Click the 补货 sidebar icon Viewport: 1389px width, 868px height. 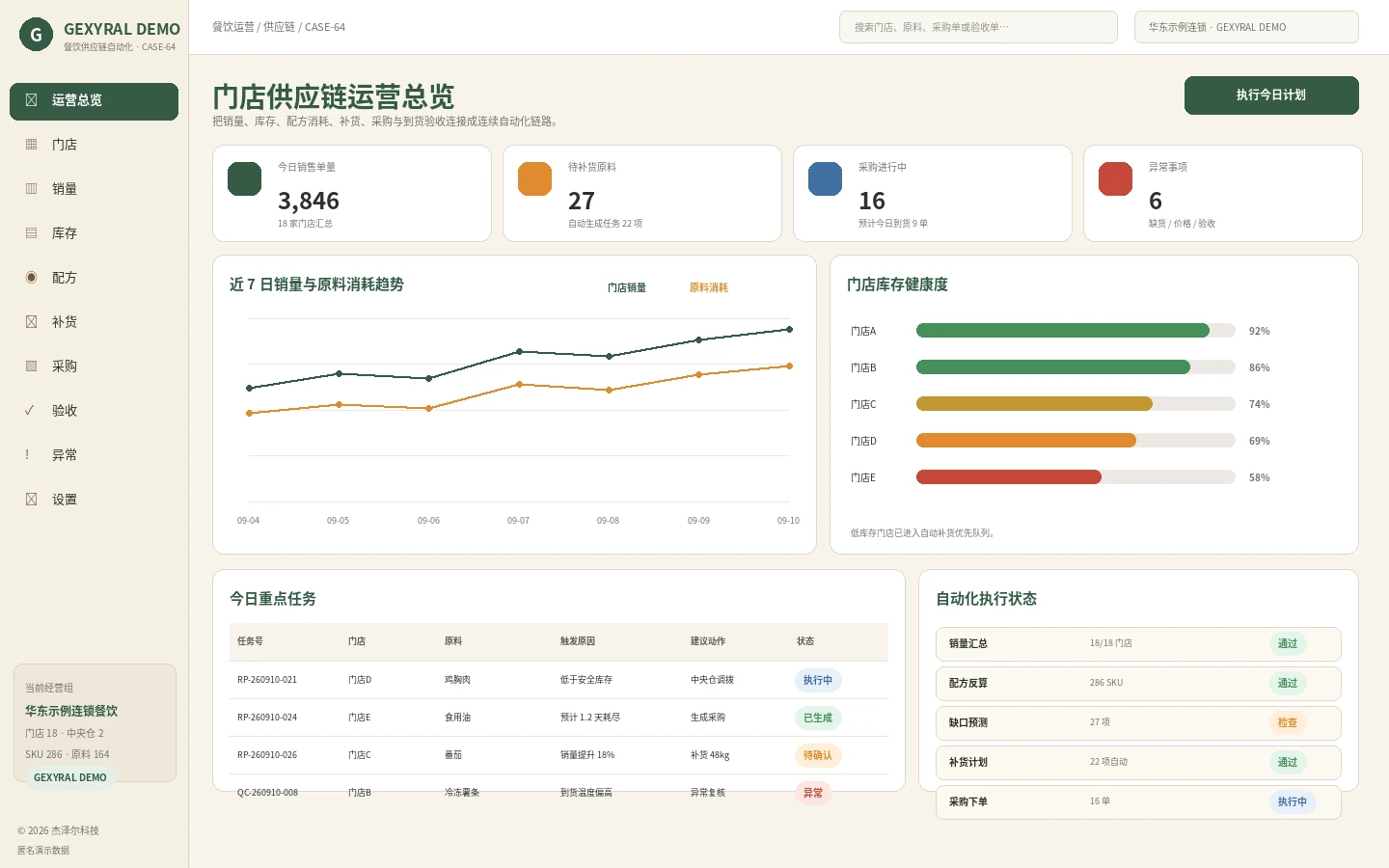click(31, 322)
